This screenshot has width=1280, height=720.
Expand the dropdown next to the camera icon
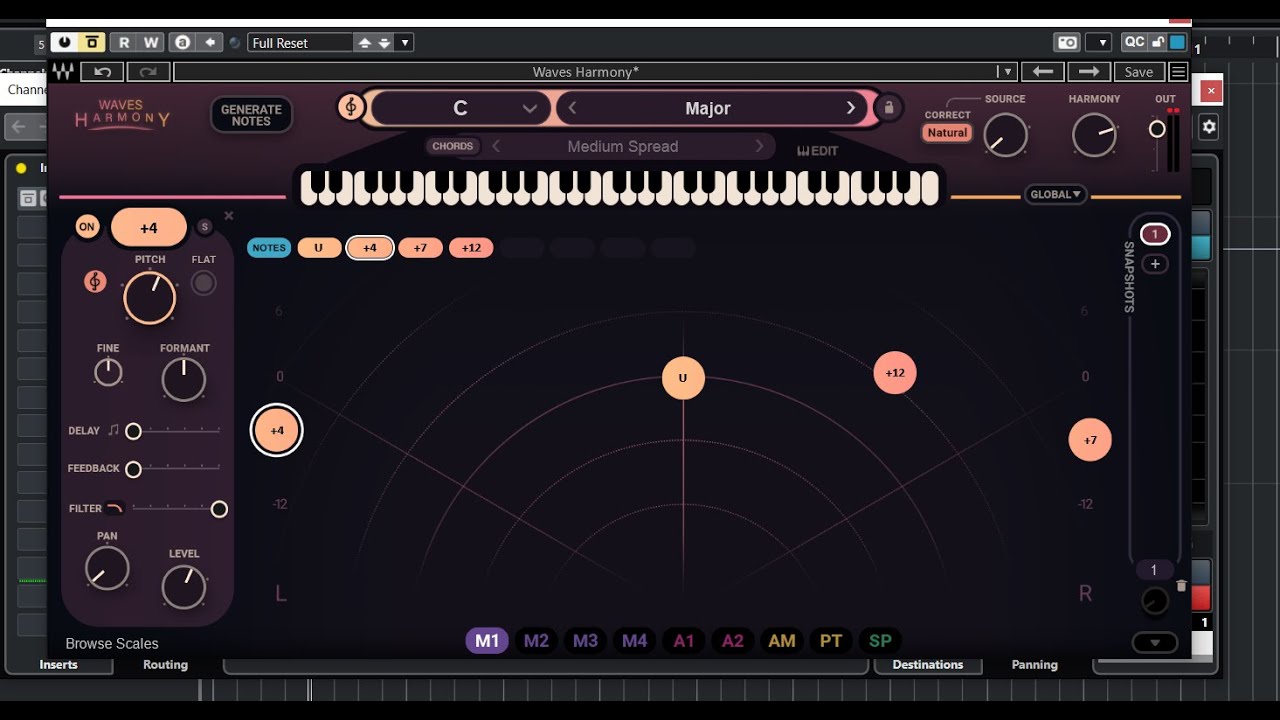pos(1099,42)
